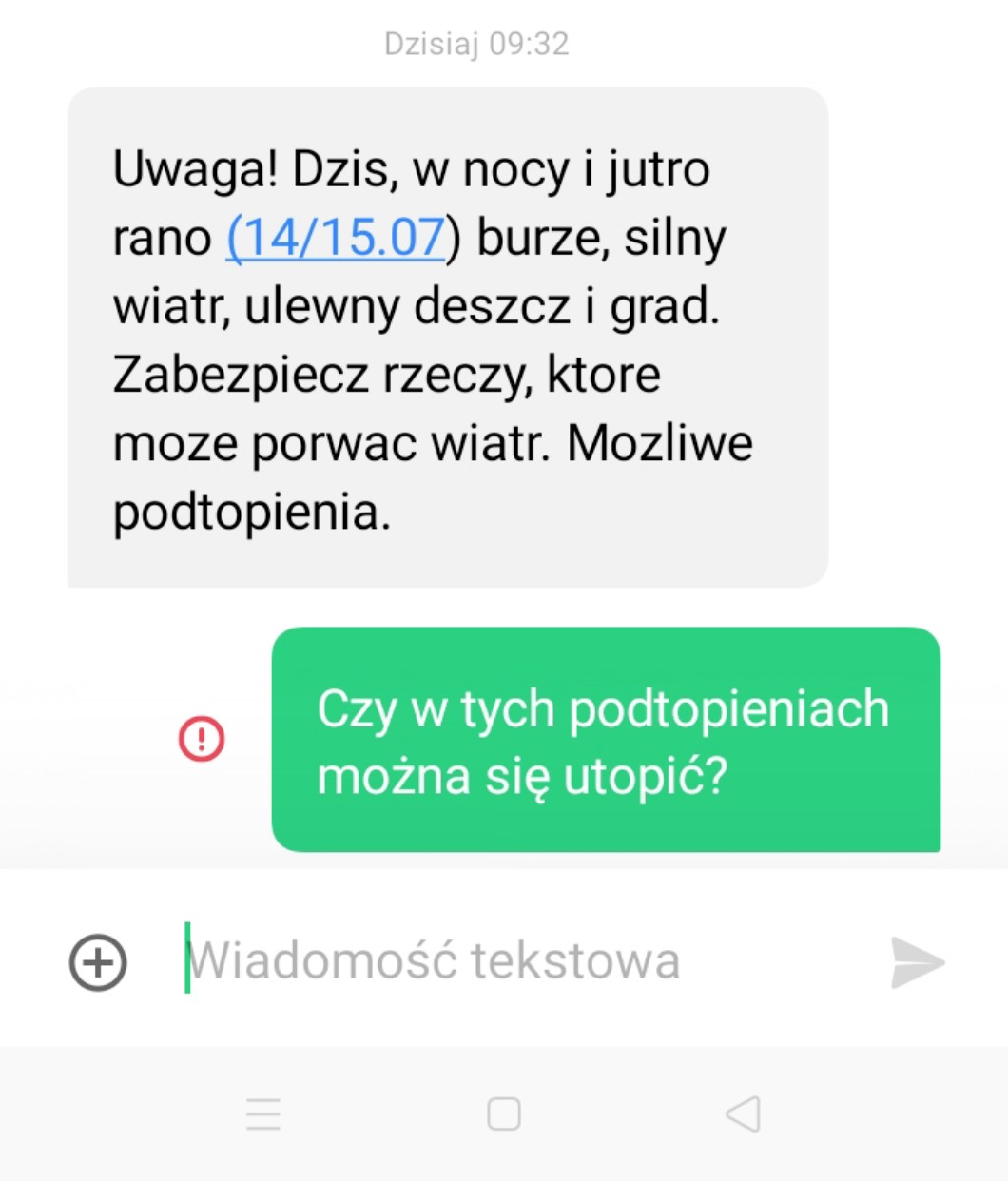Tap the line Czy w tych podtopieniach
The image size is (1008, 1181).
click(x=603, y=709)
